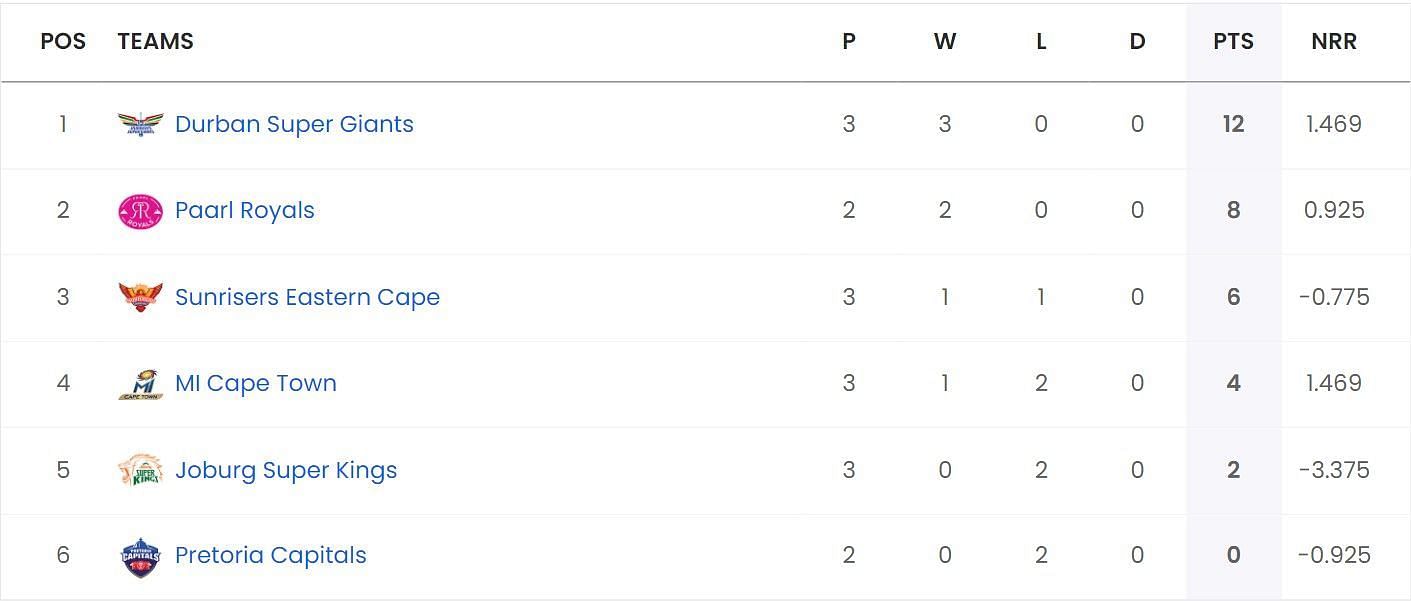This screenshot has height=601, width=1411.
Task: Click the Durban Super Giants team logo
Action: (x=140, y=124)
